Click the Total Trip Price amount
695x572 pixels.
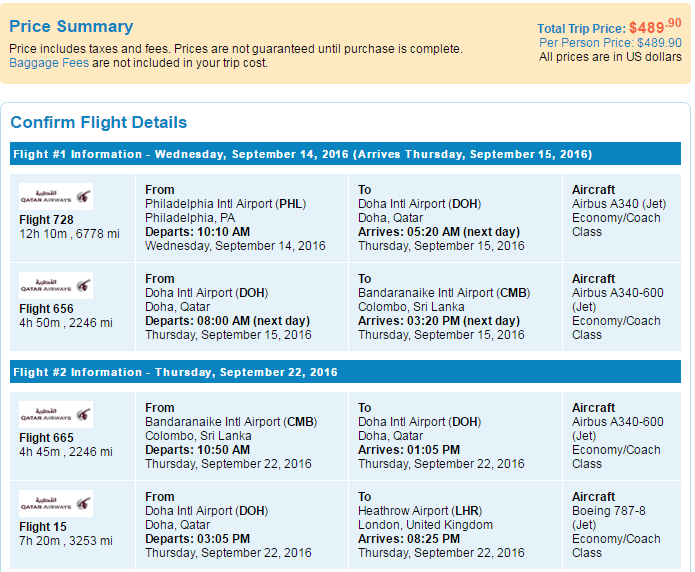point(655,27)
